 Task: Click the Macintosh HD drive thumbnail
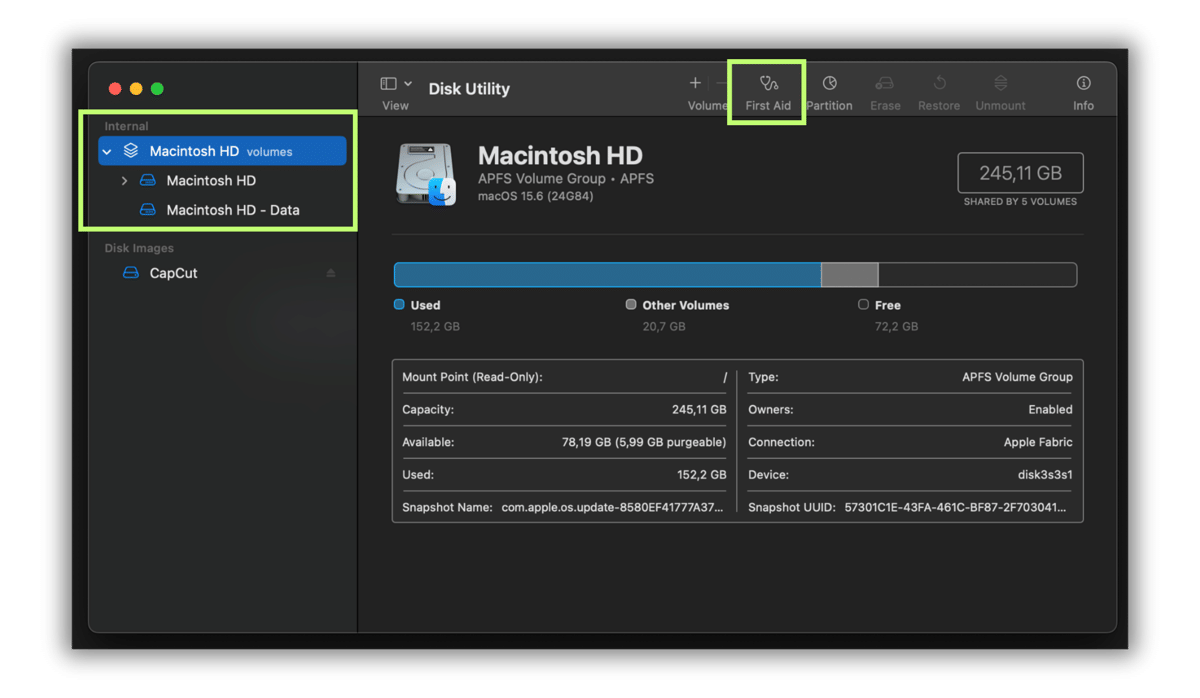coord(425,174)
